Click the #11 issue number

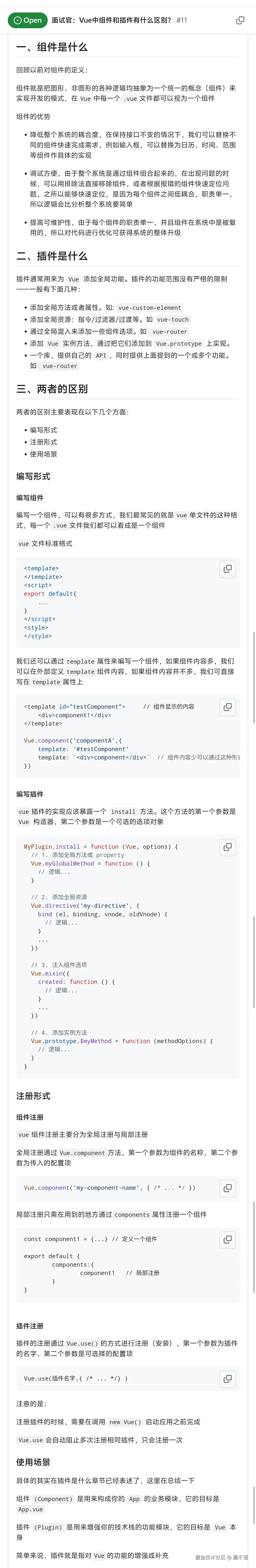tap(182, 20)
